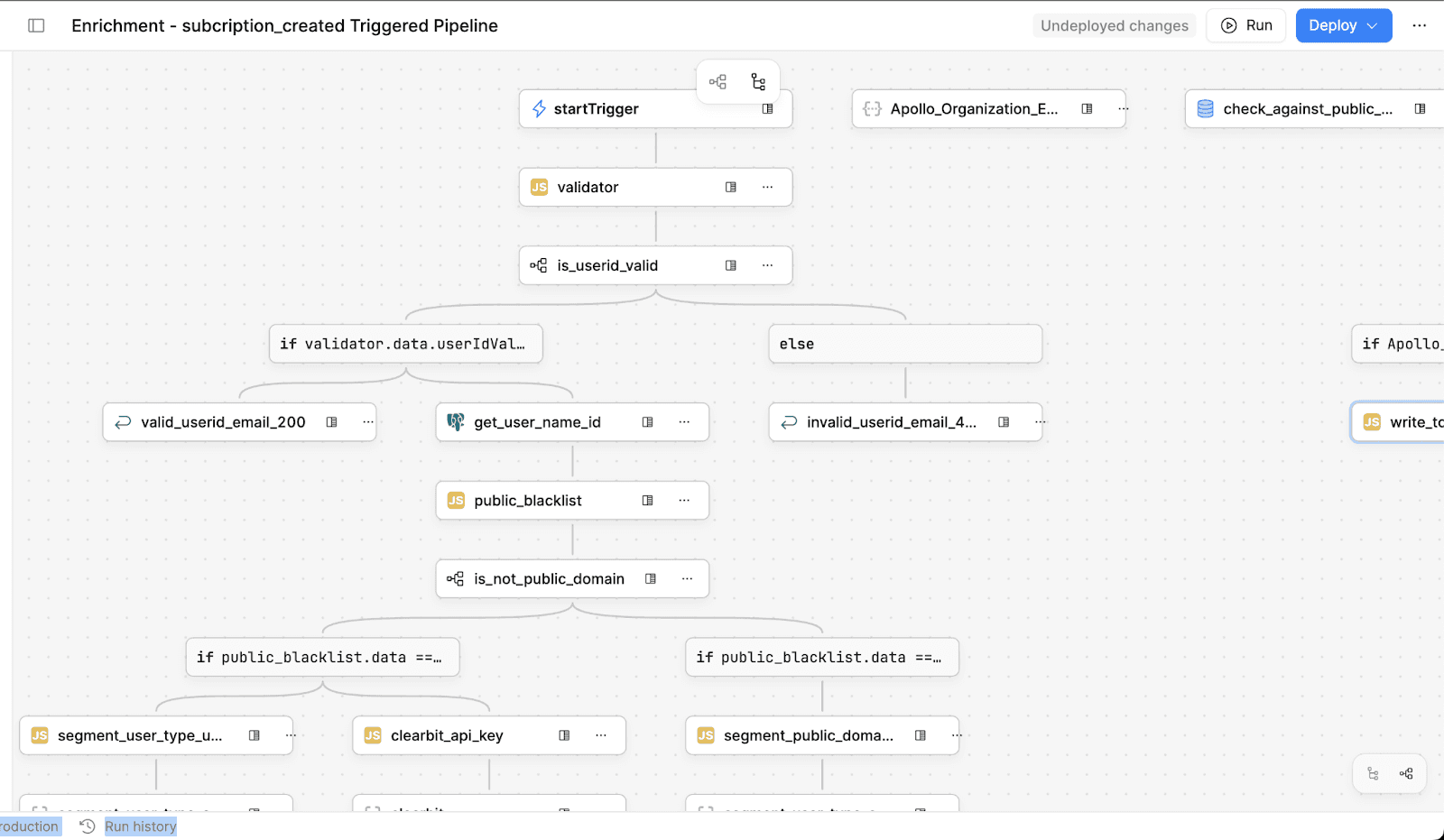
Task: Click the curly-braces icon on Apollo_Organization node
Action: click(872, 108)
